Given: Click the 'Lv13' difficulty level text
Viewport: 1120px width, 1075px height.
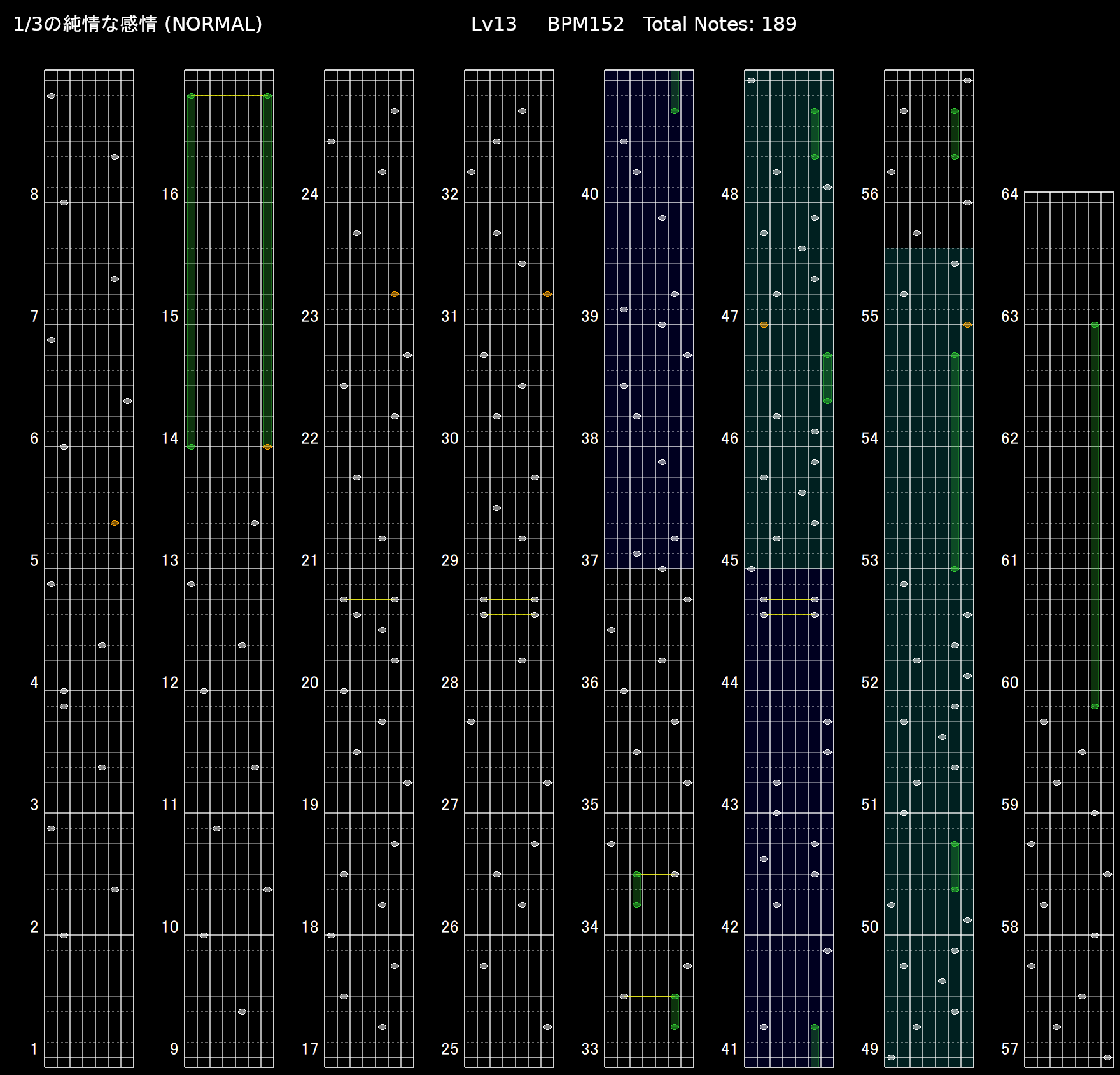Looking at the screenshot, I should 494,24.
